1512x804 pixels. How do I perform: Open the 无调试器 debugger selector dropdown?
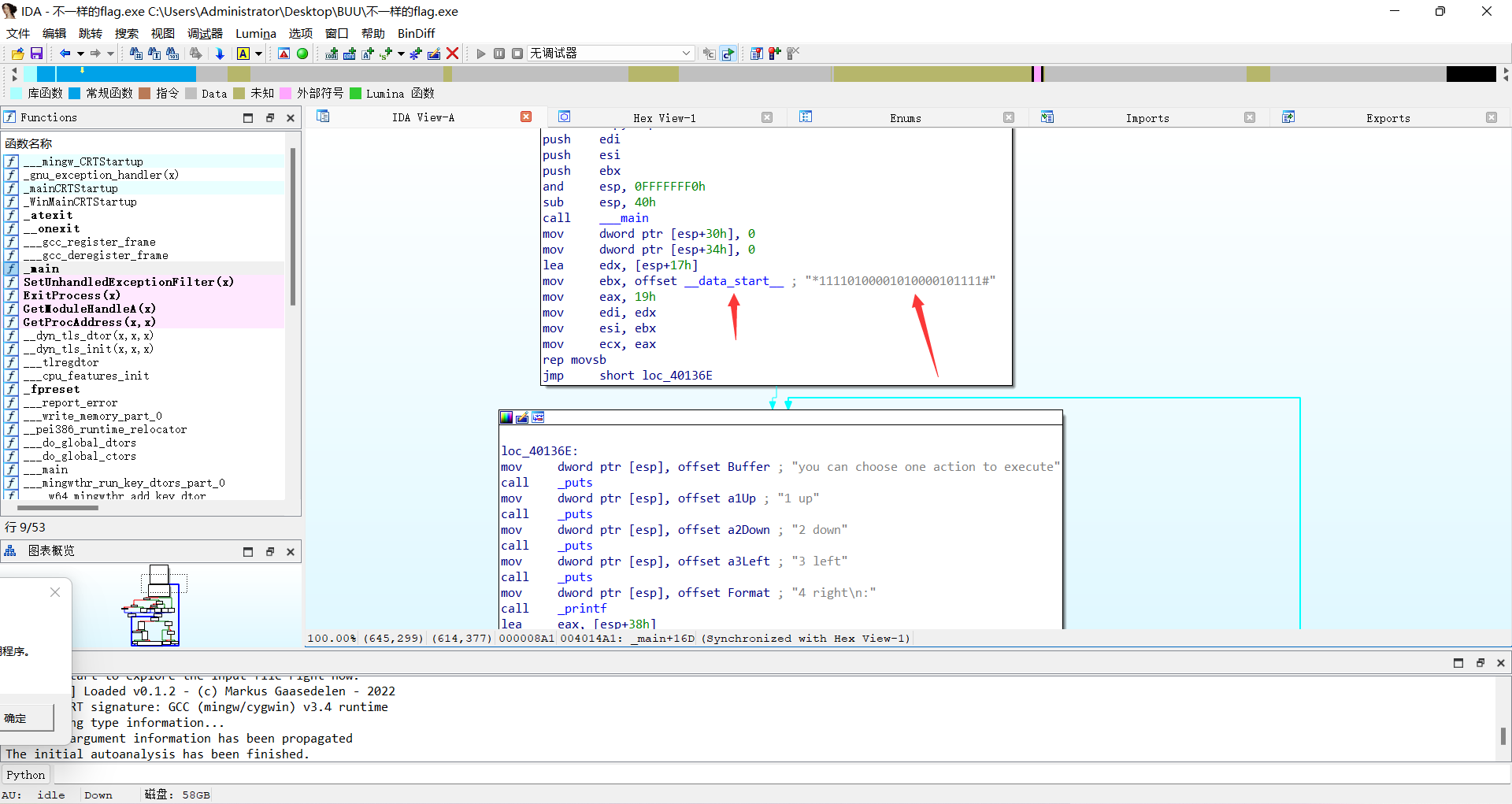click(x=610, y=54)
